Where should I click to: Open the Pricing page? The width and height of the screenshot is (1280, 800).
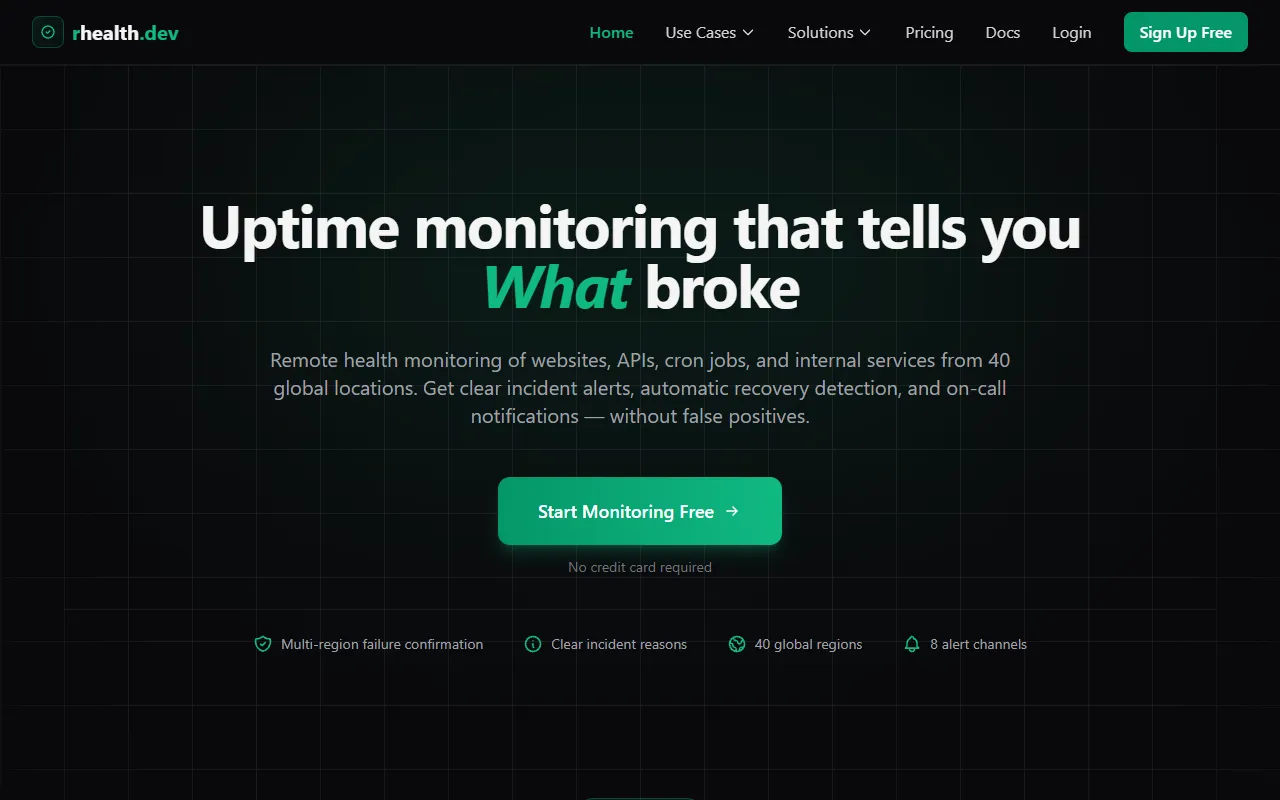[x=929, y=32]
